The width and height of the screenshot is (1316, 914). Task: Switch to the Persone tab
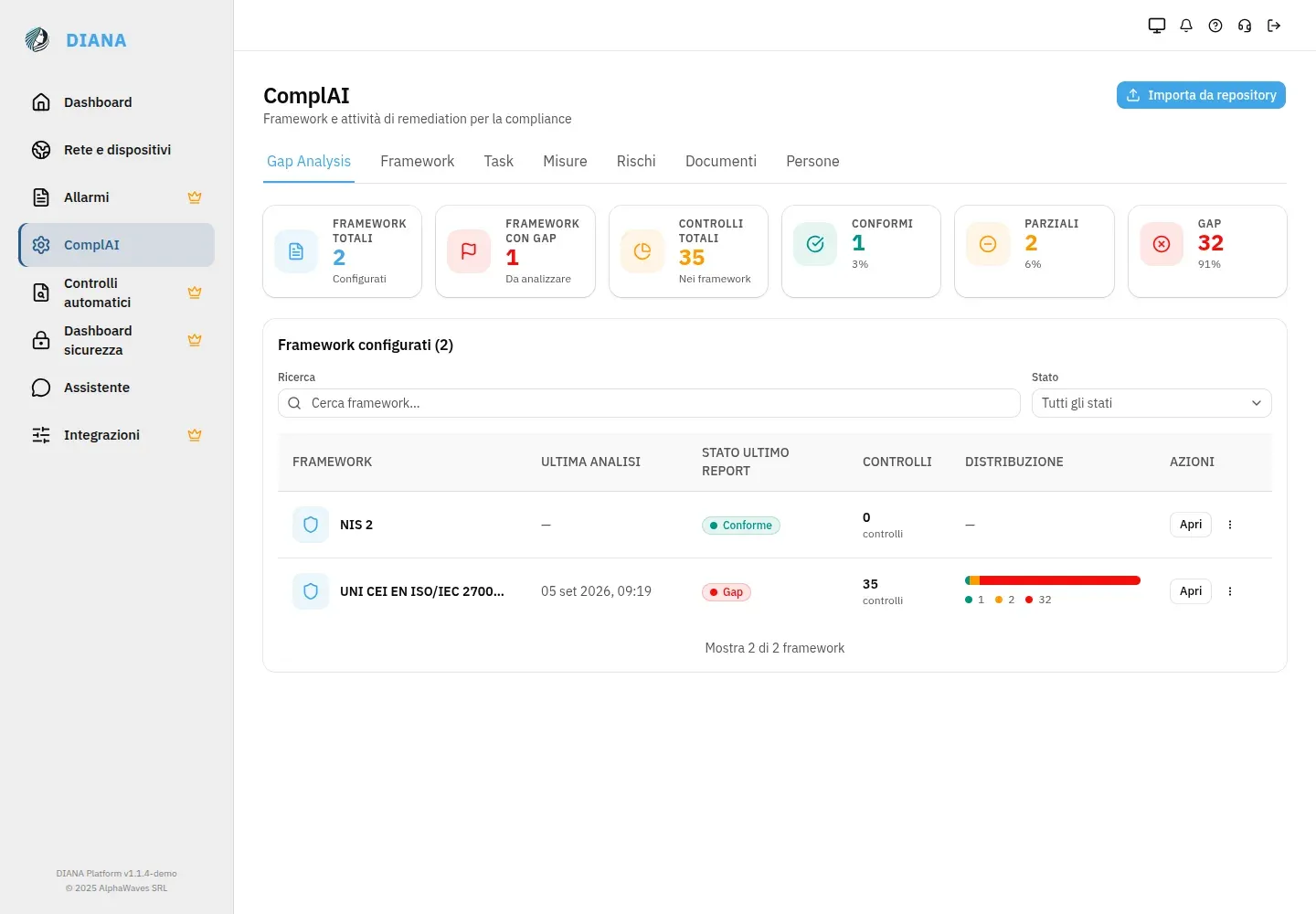[812, 162]
